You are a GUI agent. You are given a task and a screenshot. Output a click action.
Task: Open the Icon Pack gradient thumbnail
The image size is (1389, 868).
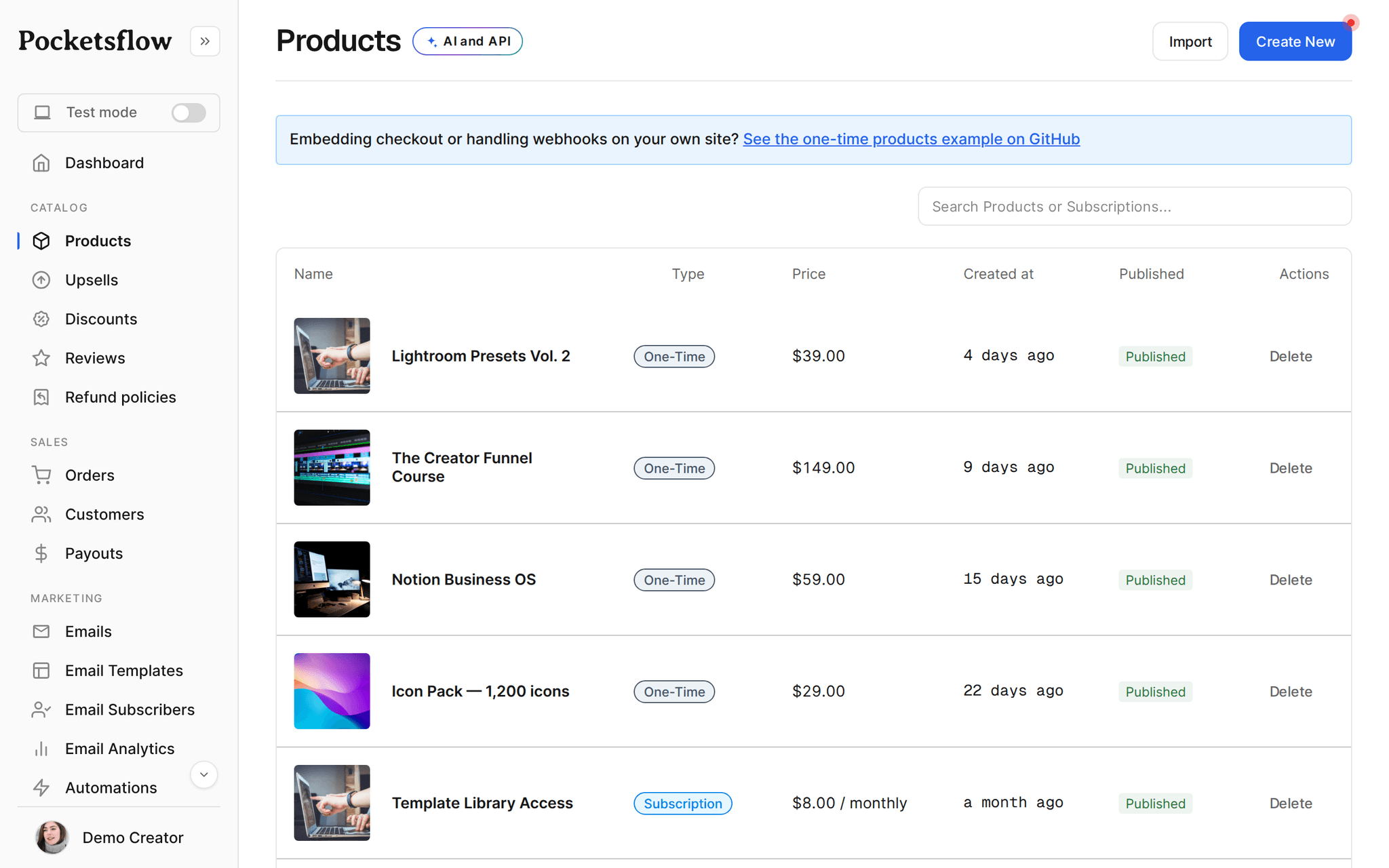[x=332, y=691]
